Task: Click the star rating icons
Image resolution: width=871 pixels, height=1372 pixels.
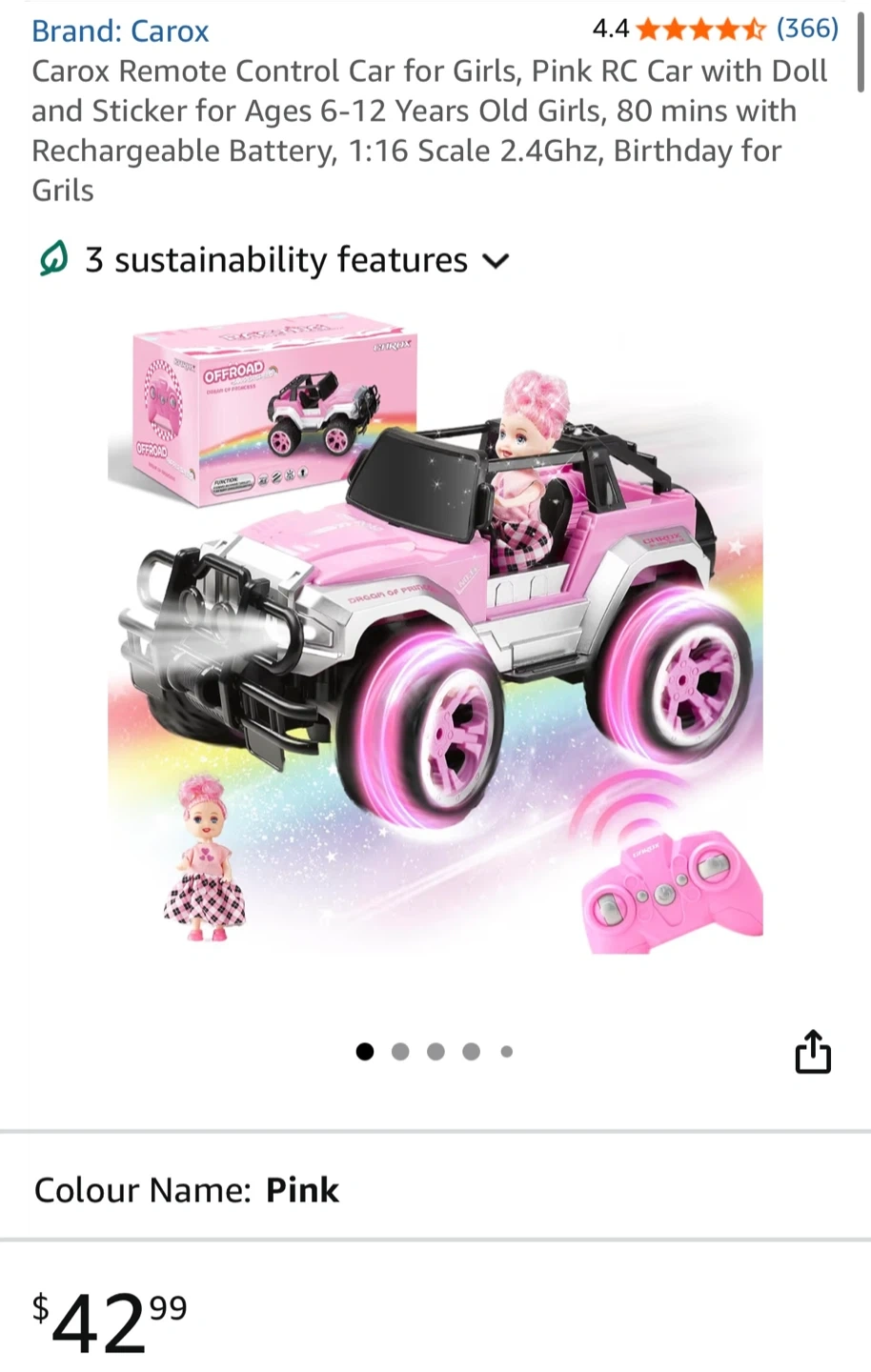Action: click(701, 30)
